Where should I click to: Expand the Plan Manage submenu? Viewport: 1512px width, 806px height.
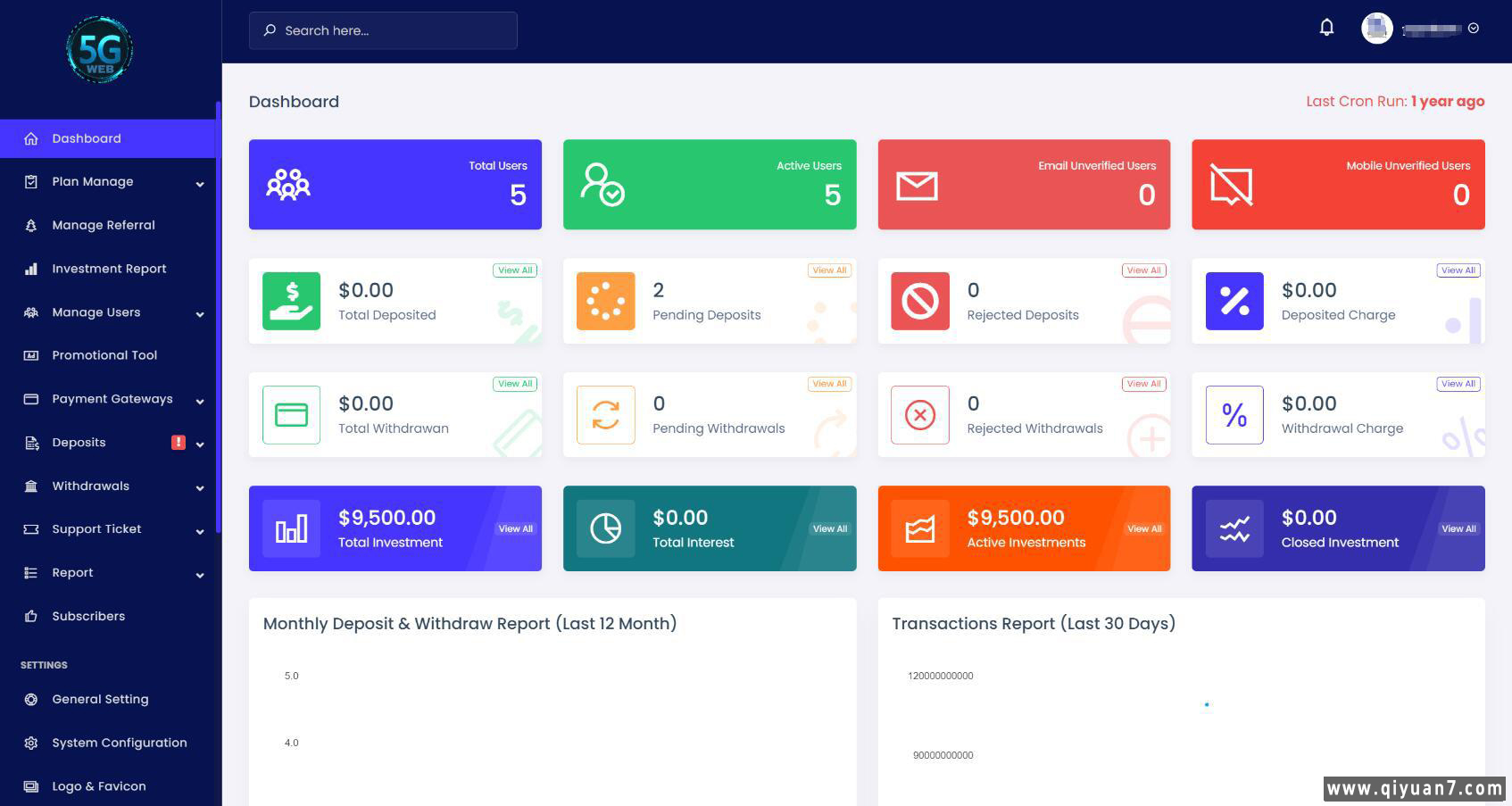[200, 183]
